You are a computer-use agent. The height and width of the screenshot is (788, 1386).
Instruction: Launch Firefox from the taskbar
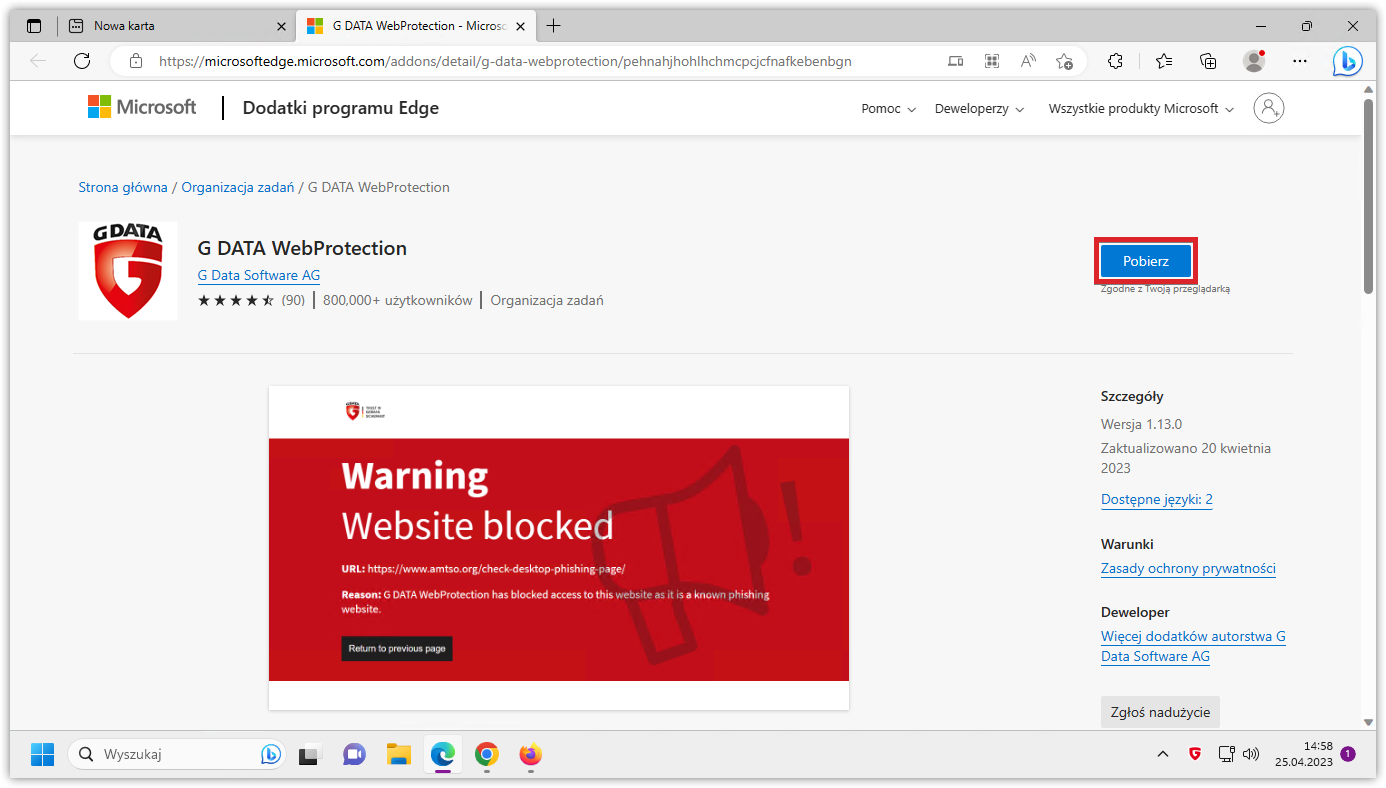point(530,754)
